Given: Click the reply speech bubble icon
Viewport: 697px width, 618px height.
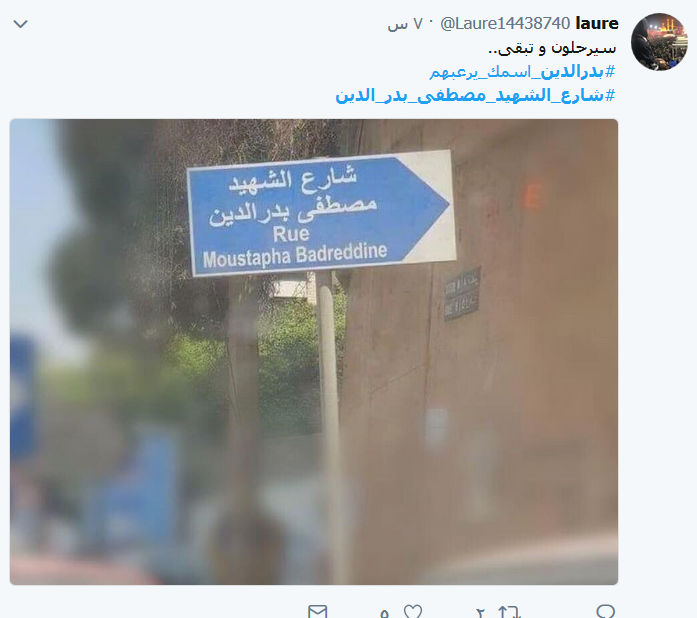Looking at the screenshot, I should [x=605, y=611].
